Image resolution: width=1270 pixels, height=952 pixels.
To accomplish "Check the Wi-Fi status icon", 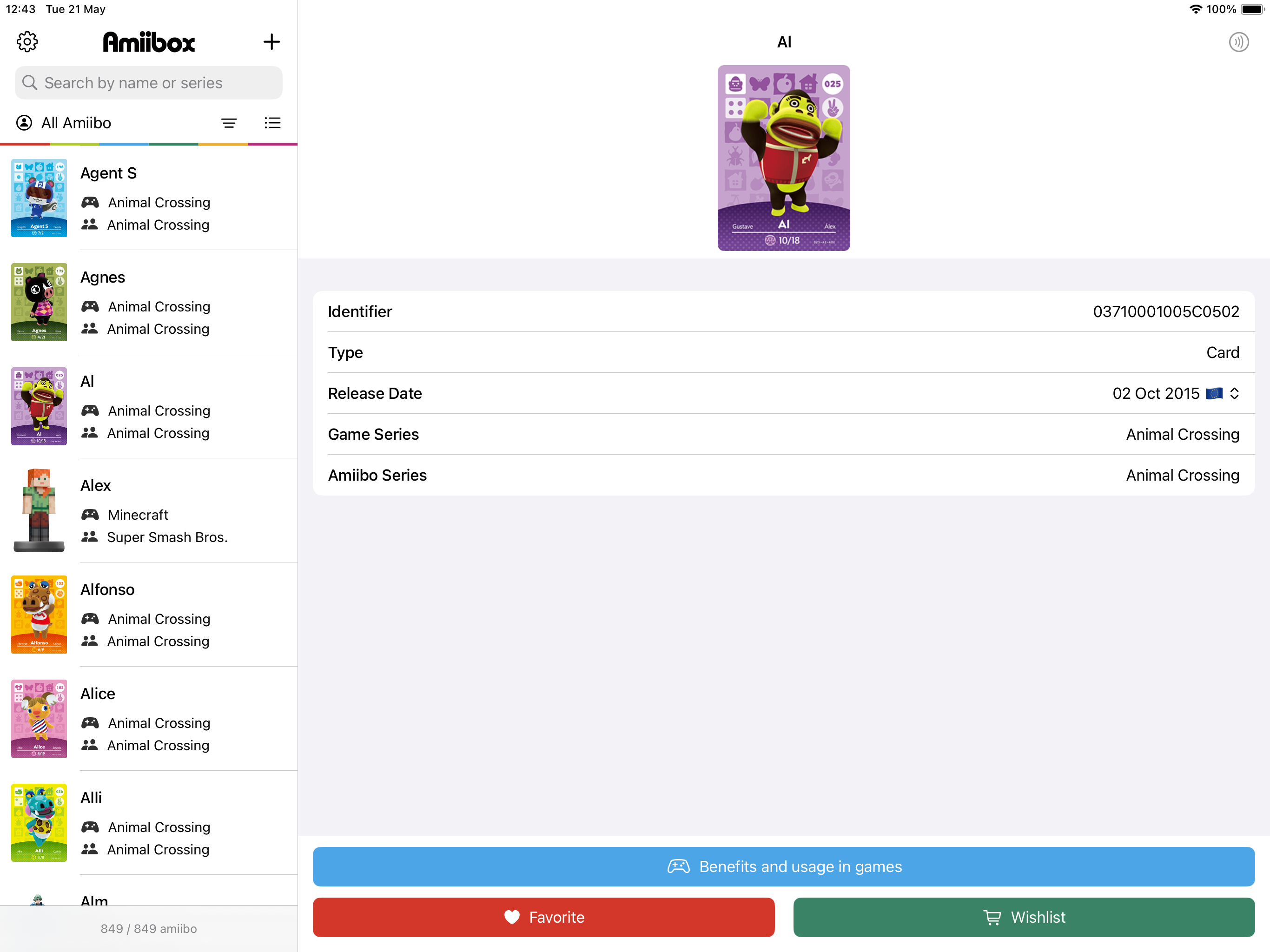I will [1195, 9].
